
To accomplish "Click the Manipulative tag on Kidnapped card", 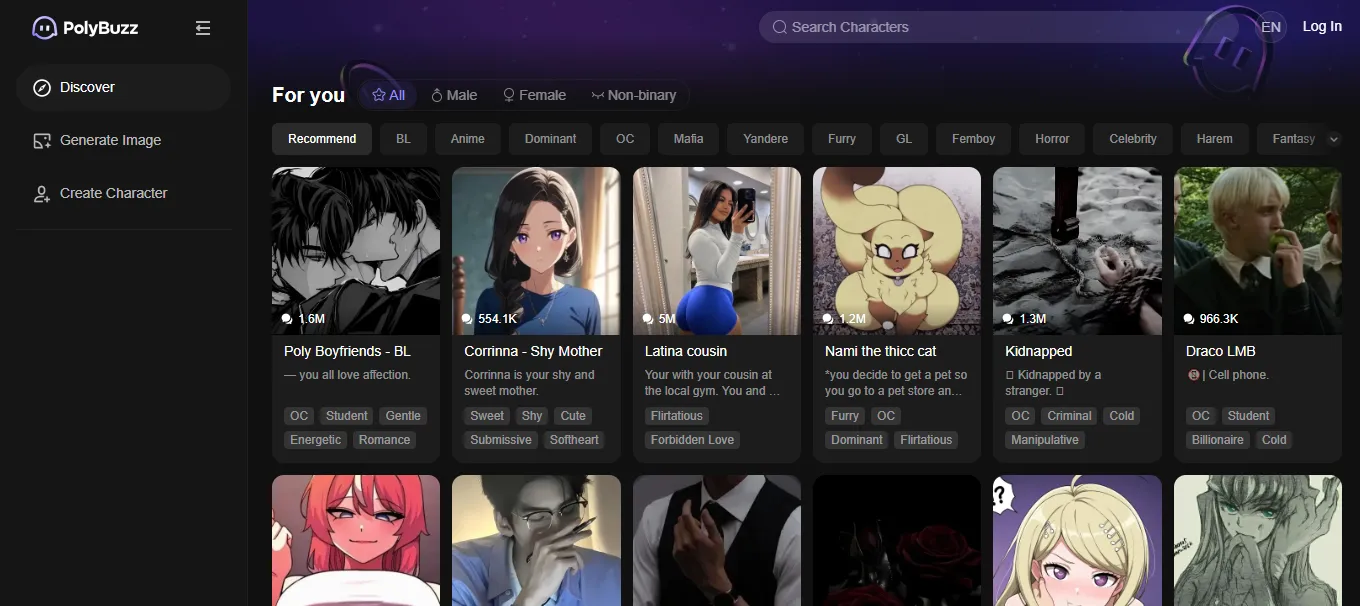I will 1045,440.
